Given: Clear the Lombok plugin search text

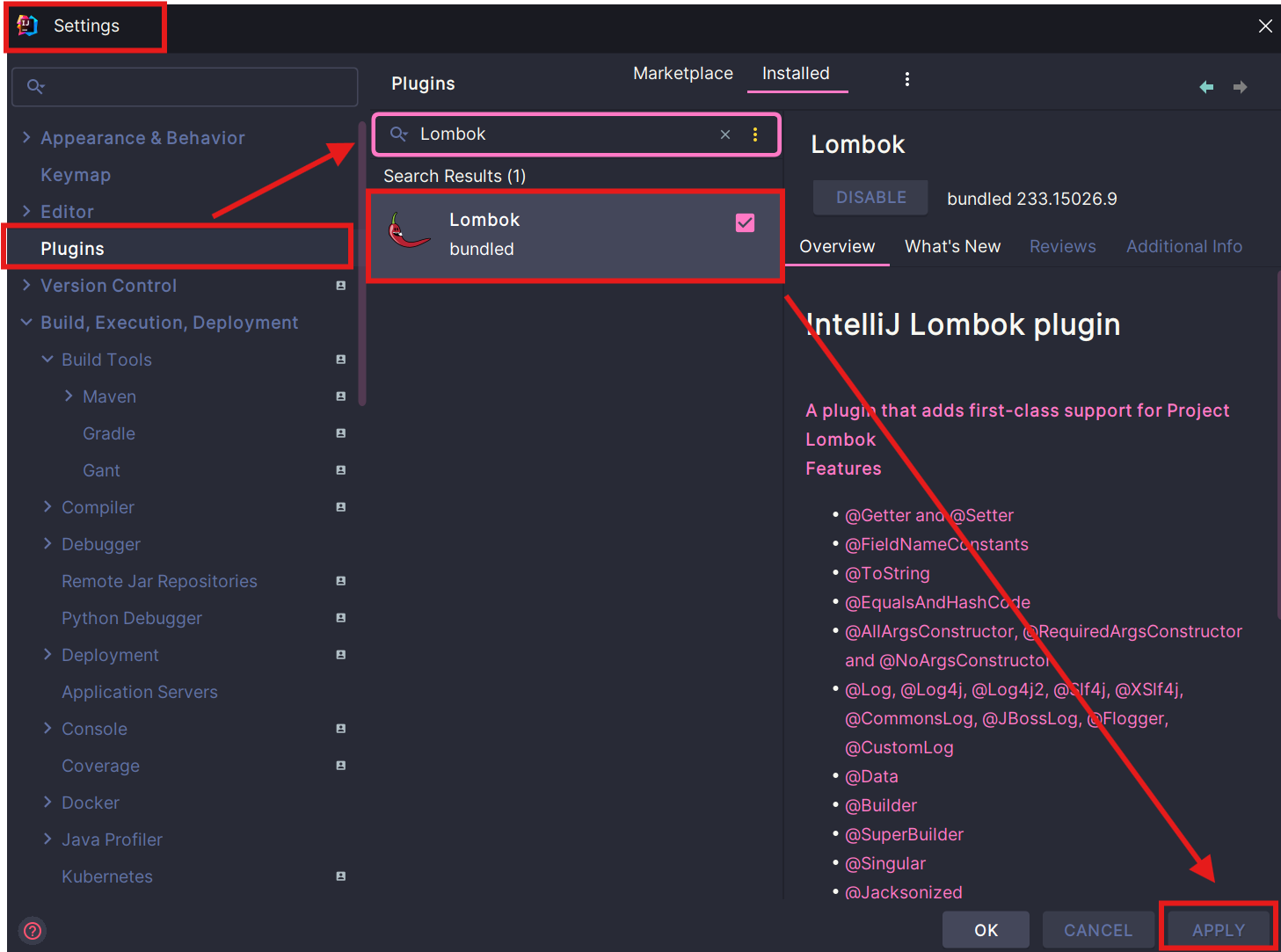Looking at the screenshot, I should point(725,134).
